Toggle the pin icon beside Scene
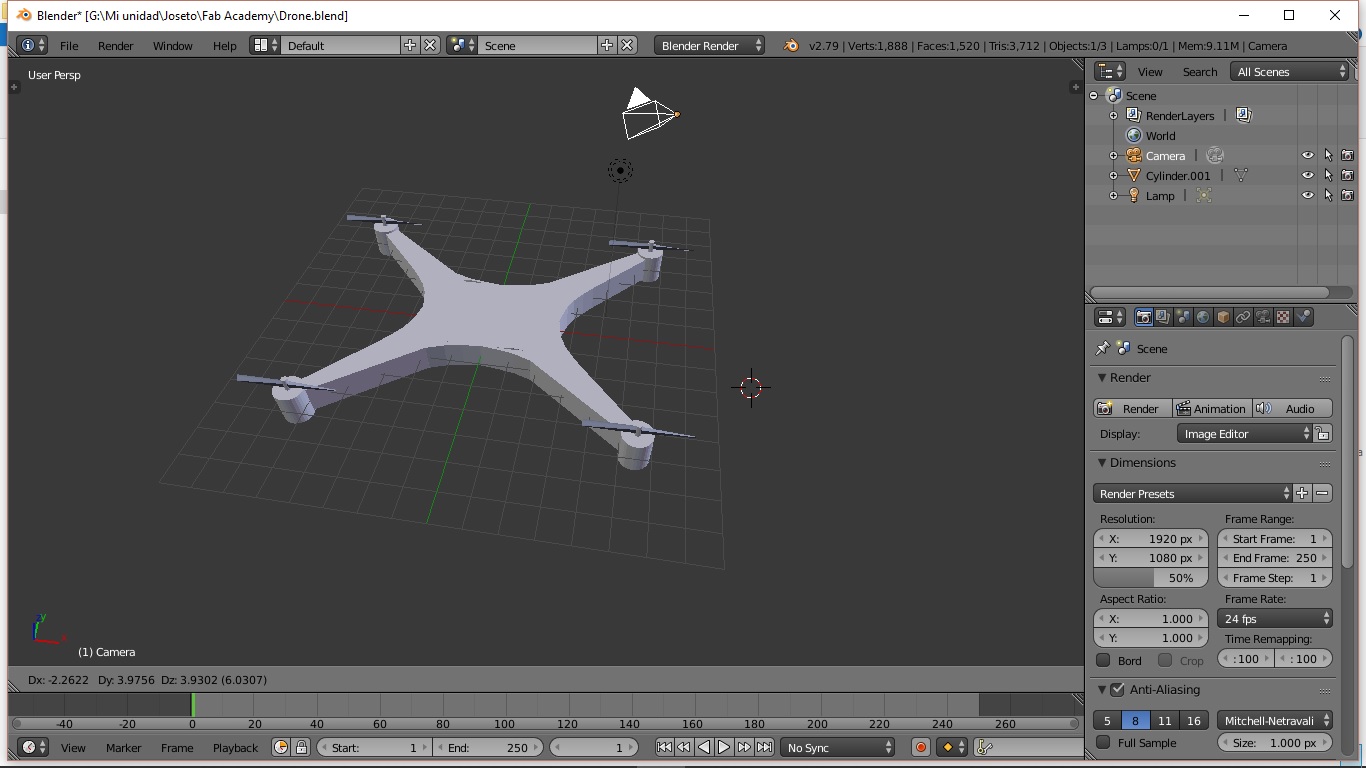This screenshot has height=768, width=1366. 1102,349
